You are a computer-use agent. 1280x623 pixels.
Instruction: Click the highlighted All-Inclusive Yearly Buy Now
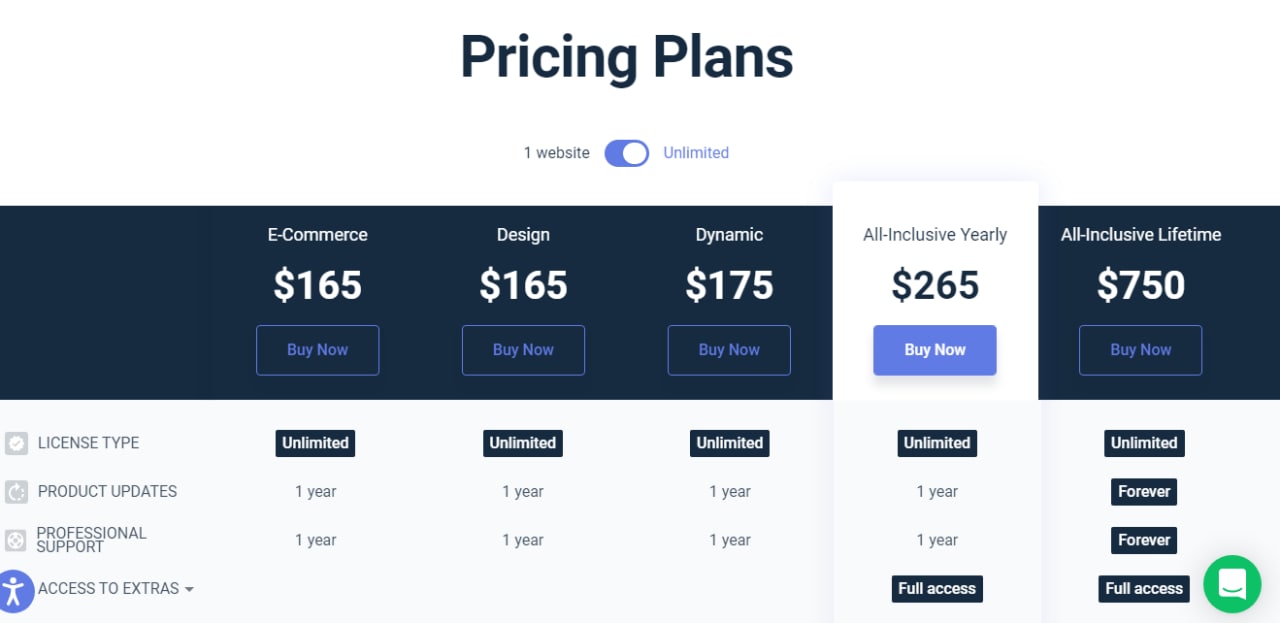coord(935,350)
